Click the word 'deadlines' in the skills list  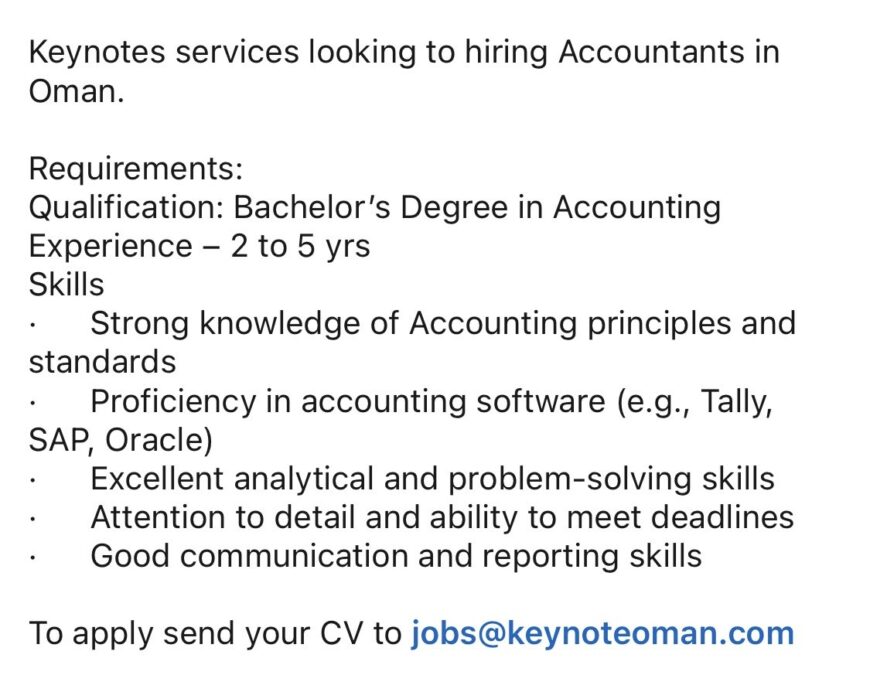(722, 517)
